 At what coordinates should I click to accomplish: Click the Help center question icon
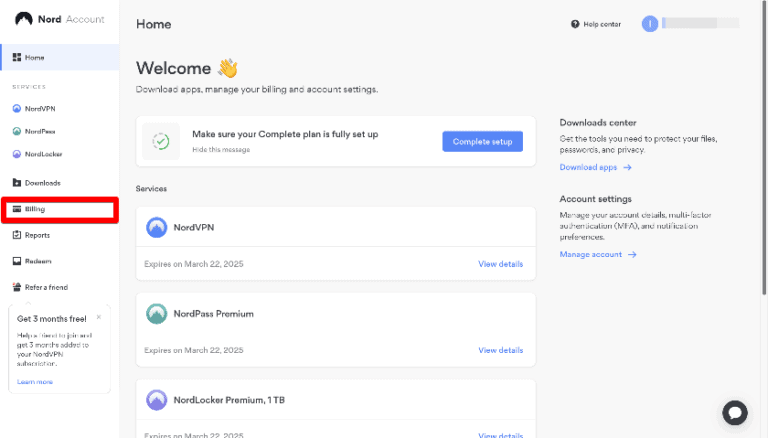click(575, 24)
